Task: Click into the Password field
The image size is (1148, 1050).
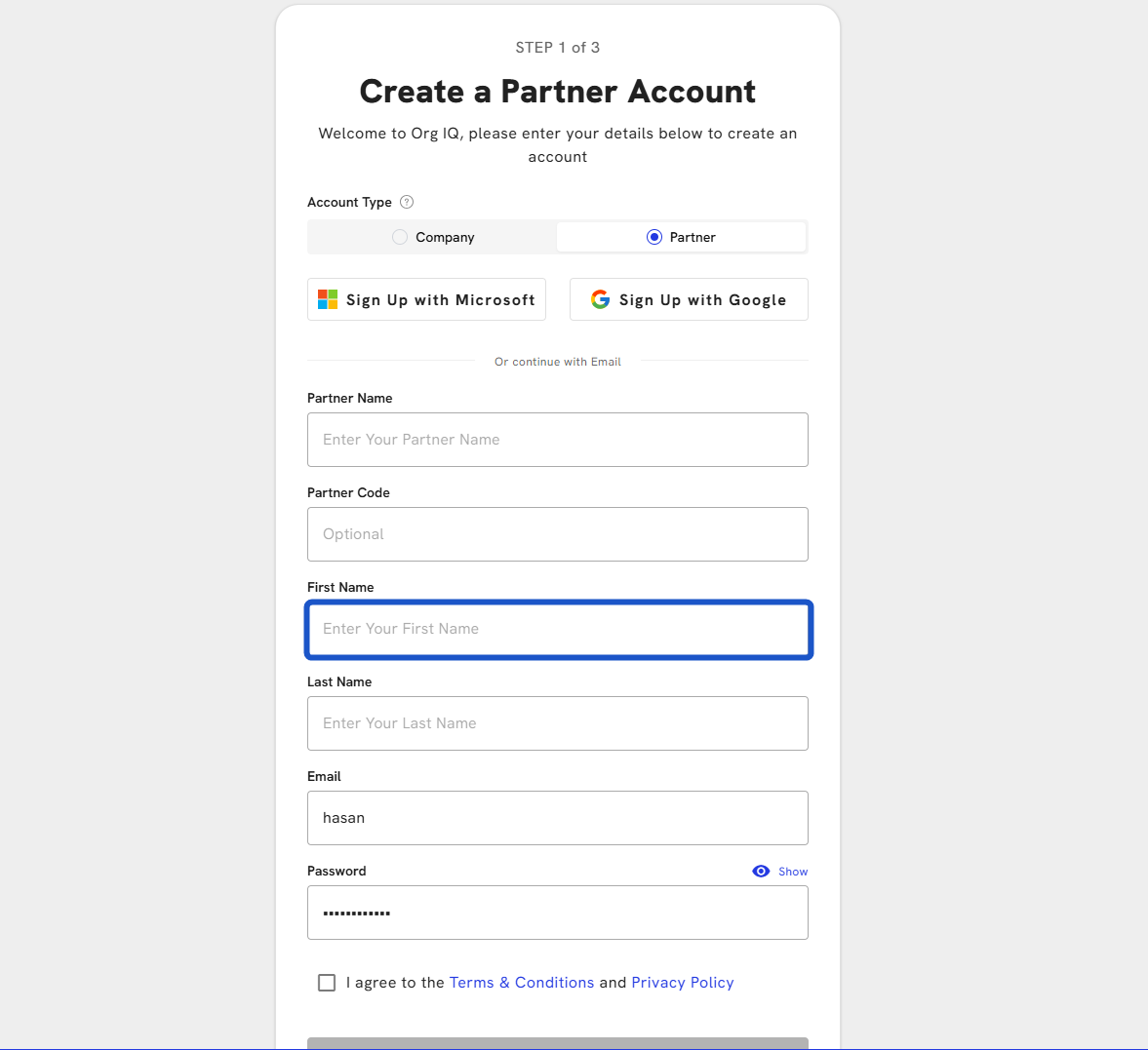Action: point(557,913)
